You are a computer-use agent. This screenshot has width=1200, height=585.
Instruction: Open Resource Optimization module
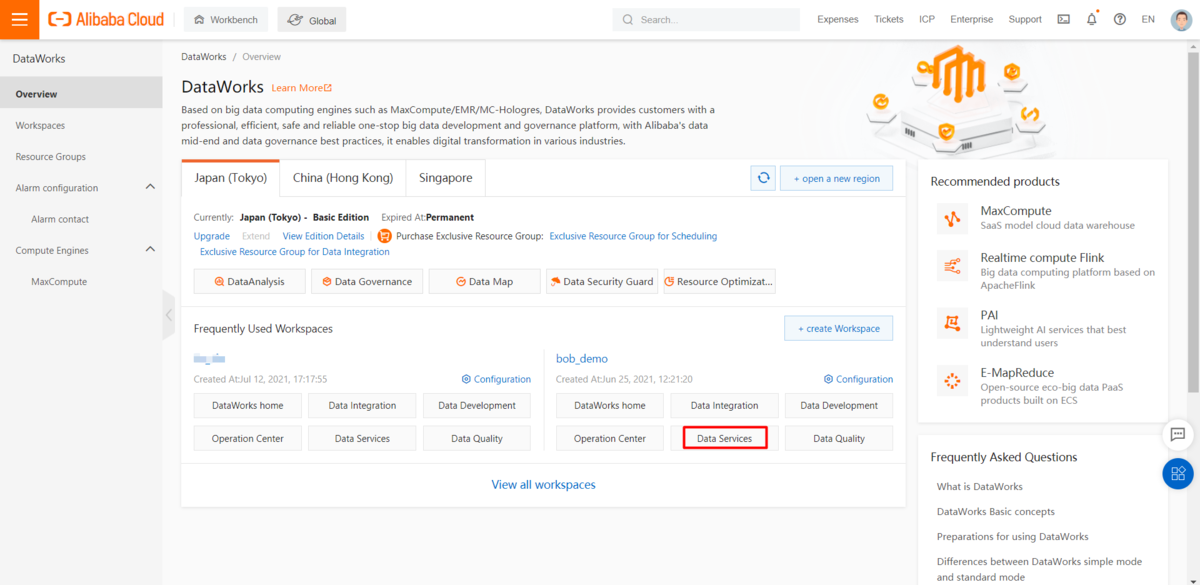(x=719, y=281)
